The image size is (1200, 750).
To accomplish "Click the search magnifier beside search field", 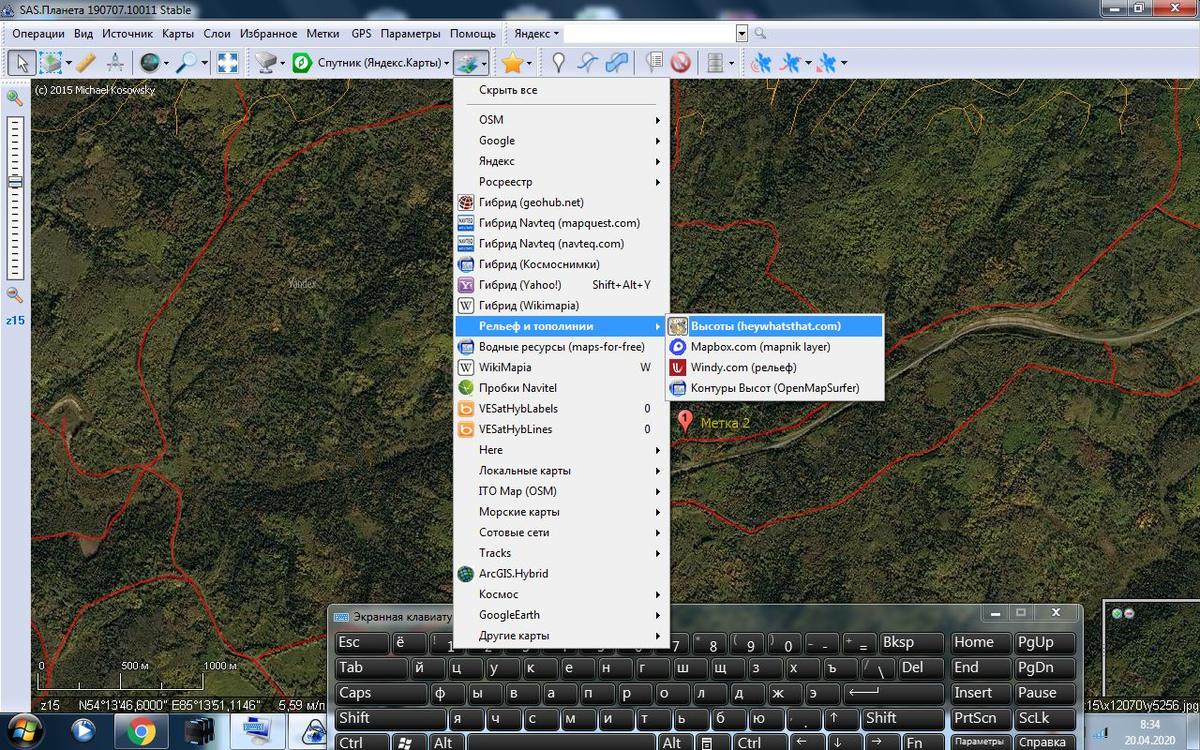I will coord(760,33).
